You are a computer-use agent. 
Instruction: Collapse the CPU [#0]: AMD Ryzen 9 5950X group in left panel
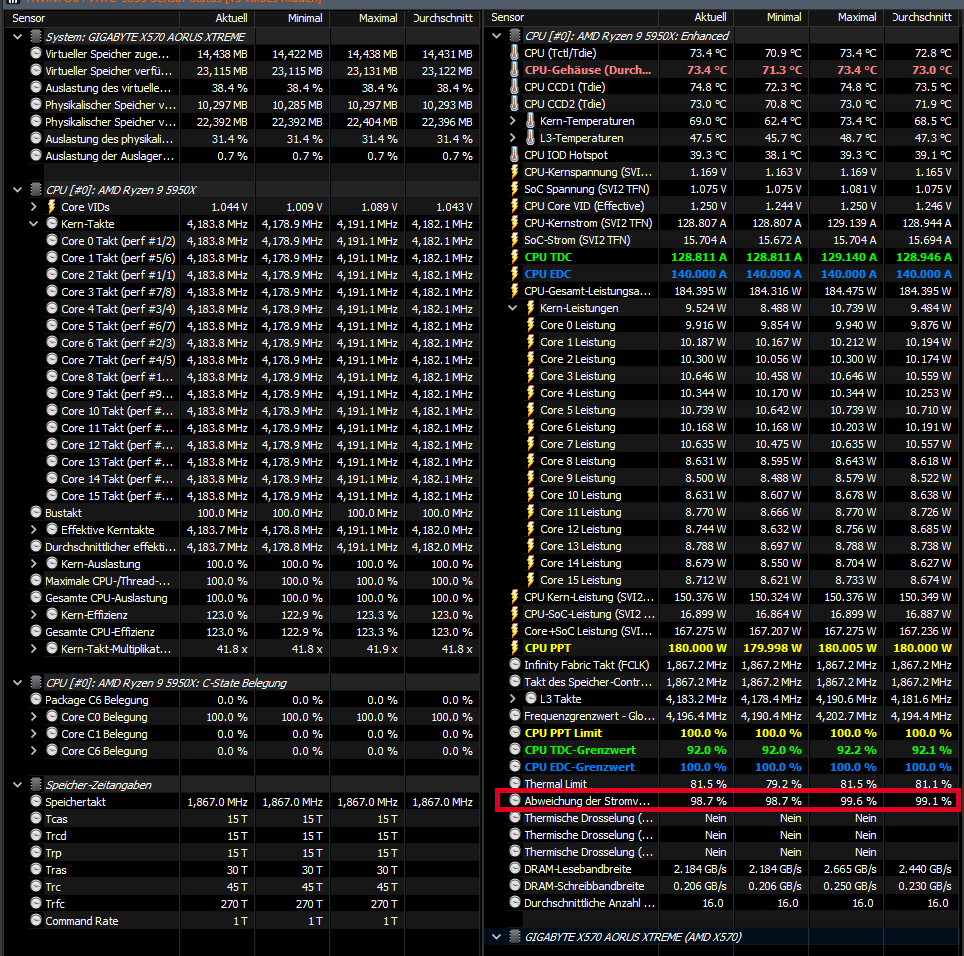pos(17,190)
